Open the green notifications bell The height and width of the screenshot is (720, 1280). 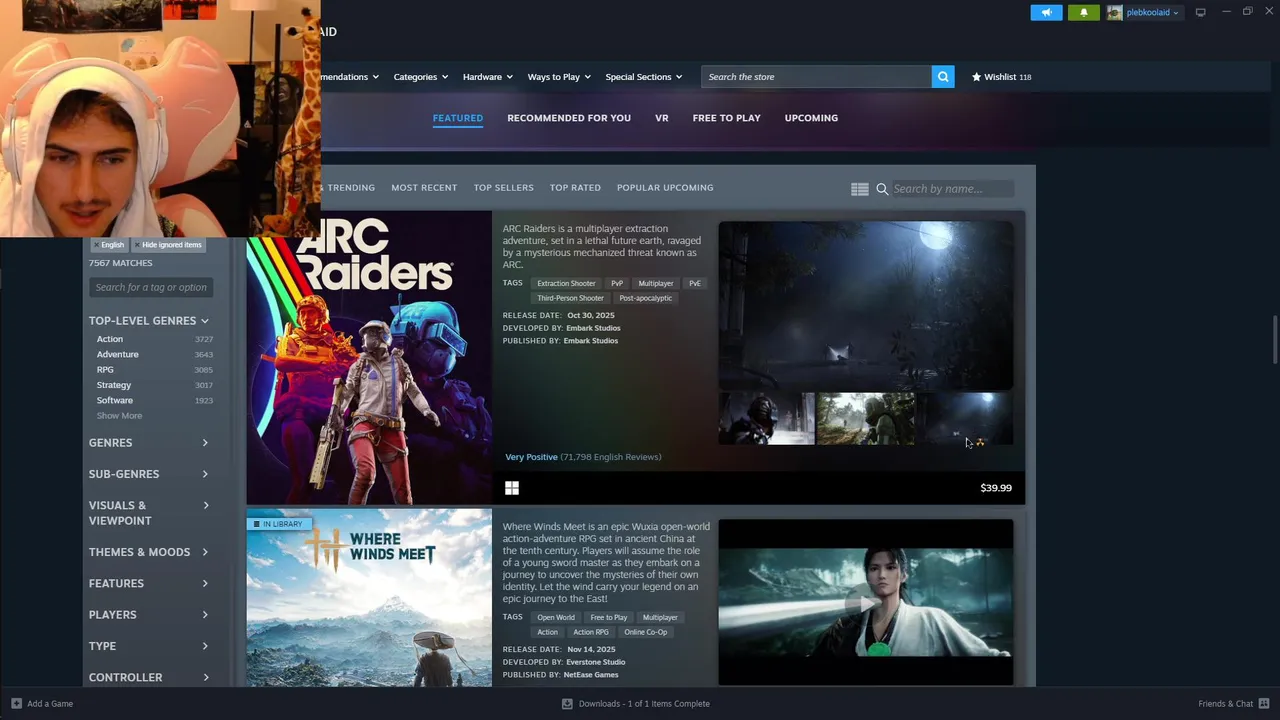1083,12
